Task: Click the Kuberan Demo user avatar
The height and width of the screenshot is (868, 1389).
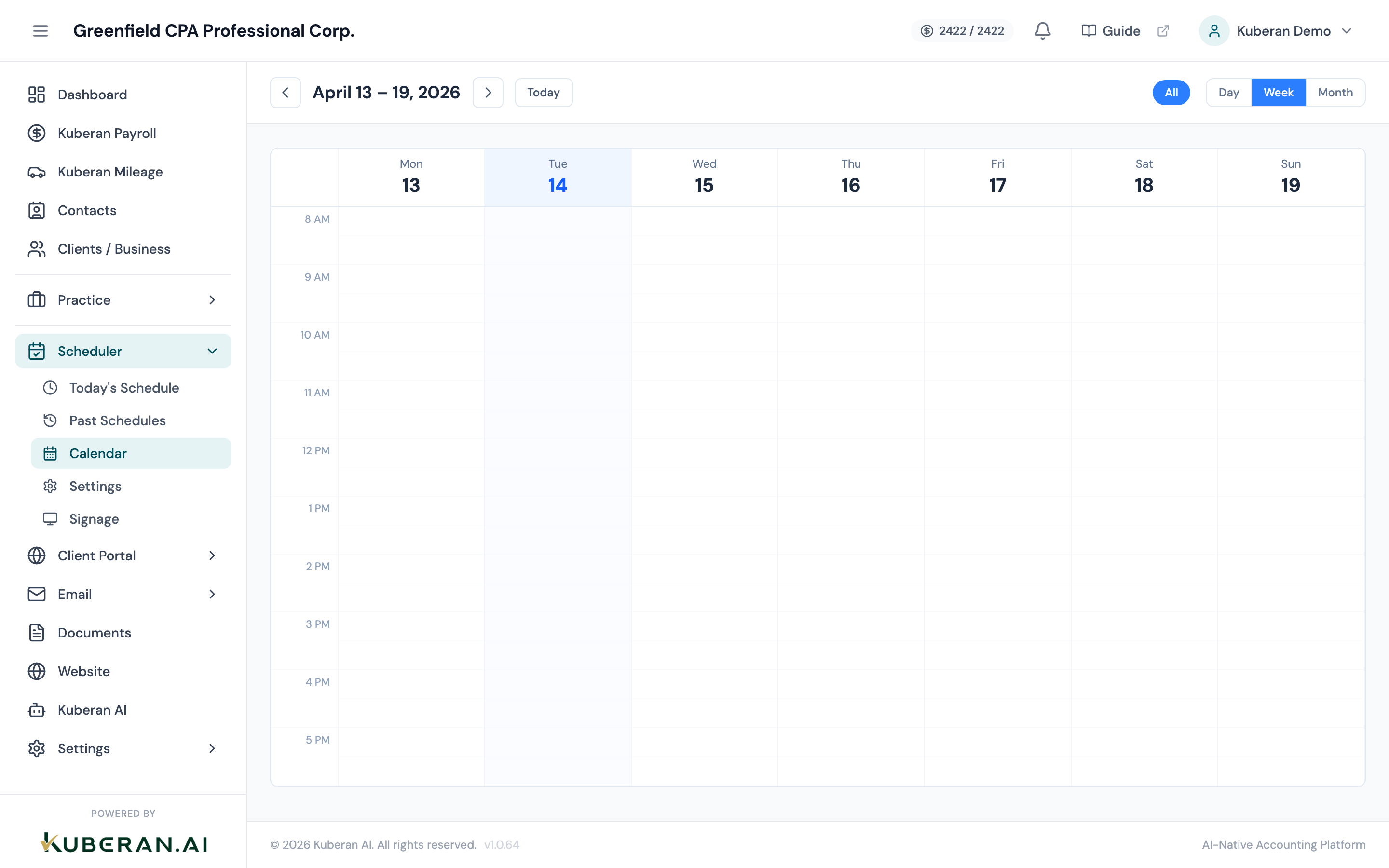Action: click(x=1214, y=30)
